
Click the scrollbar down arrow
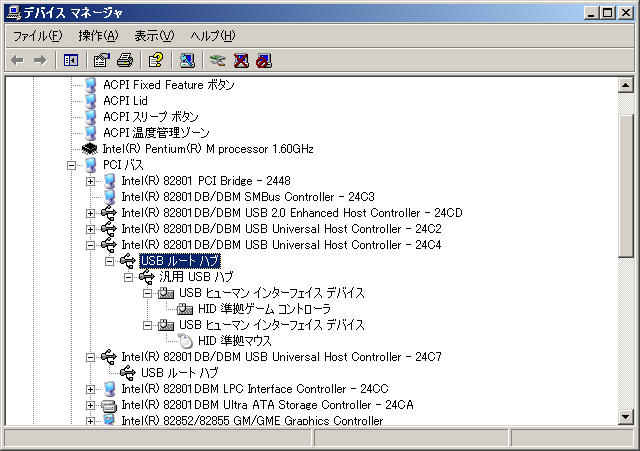click(x=625, y=417)
